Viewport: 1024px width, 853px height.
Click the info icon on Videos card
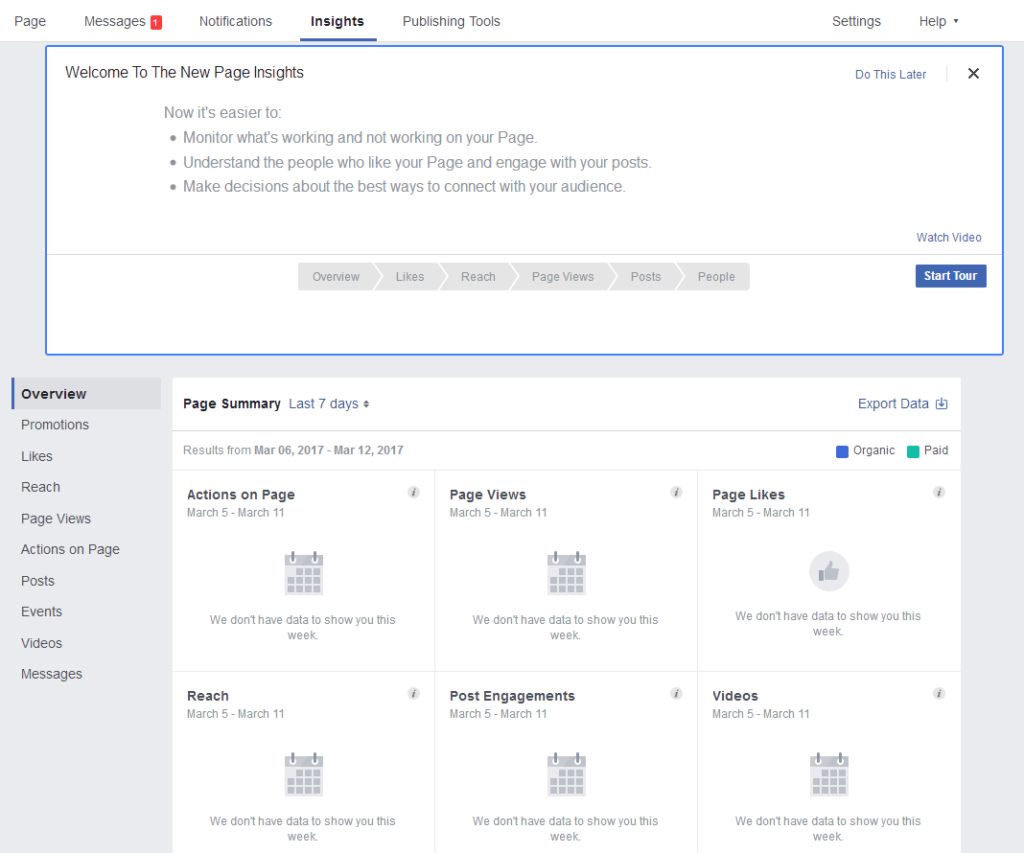tap(939, 693)
